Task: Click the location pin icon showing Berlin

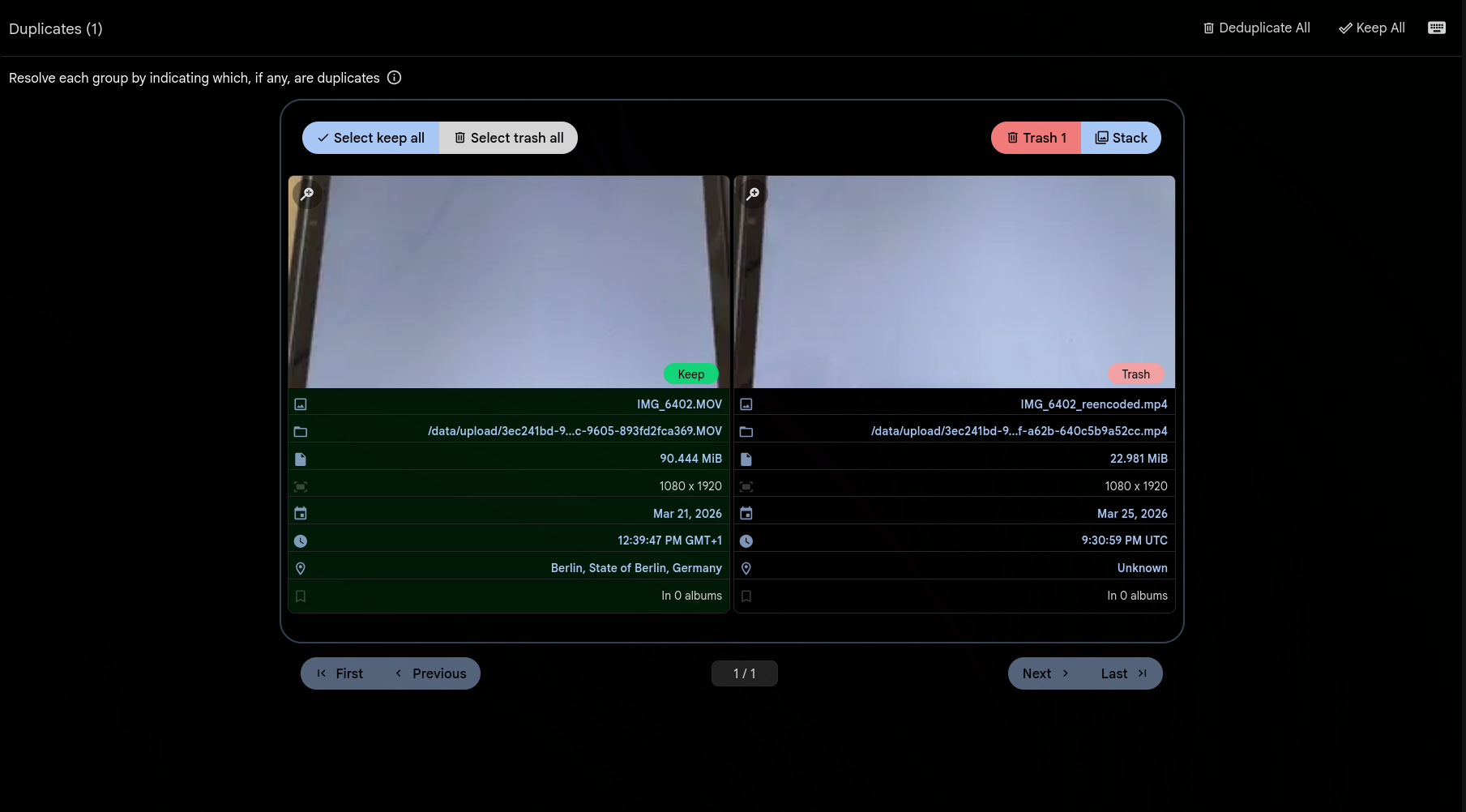Action: [x=301, y=567]
